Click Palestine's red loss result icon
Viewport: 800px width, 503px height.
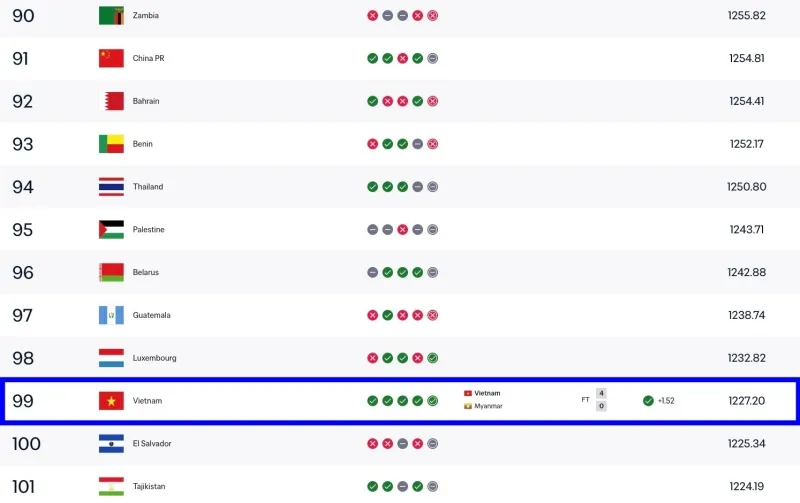(403, 230)
